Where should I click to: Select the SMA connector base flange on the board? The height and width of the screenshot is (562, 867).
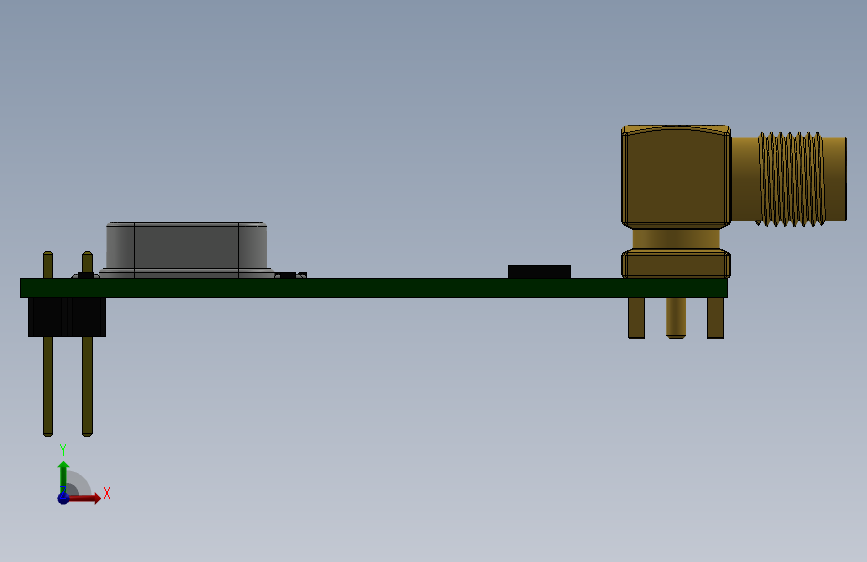676,263
